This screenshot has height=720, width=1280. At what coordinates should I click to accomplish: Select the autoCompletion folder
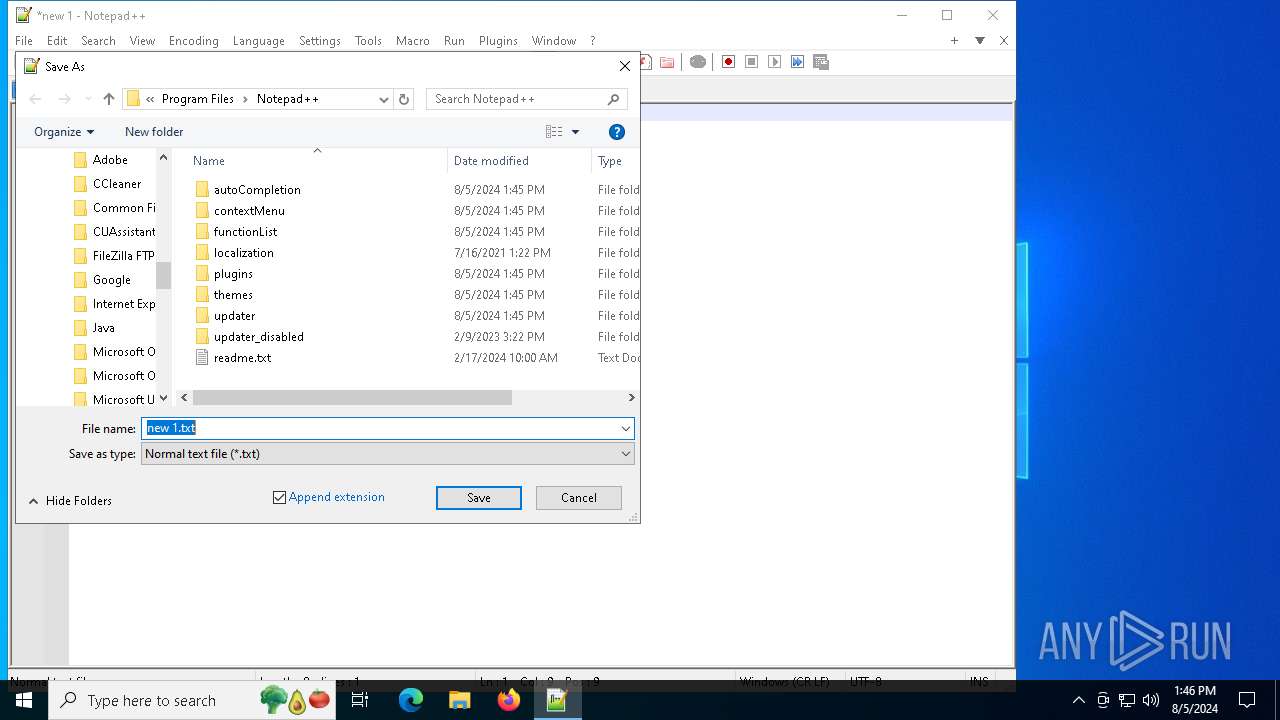257,190
